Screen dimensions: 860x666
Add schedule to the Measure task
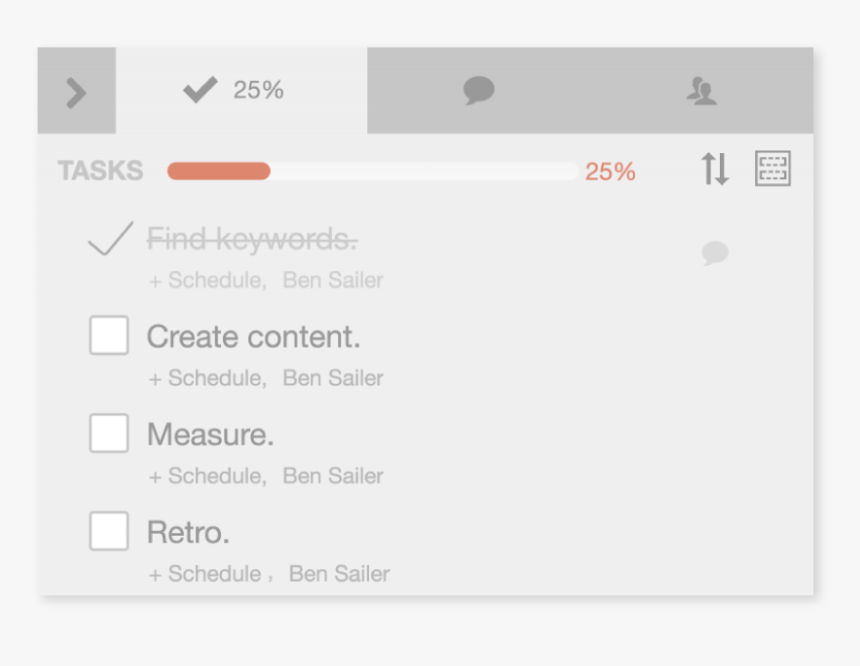207,476
